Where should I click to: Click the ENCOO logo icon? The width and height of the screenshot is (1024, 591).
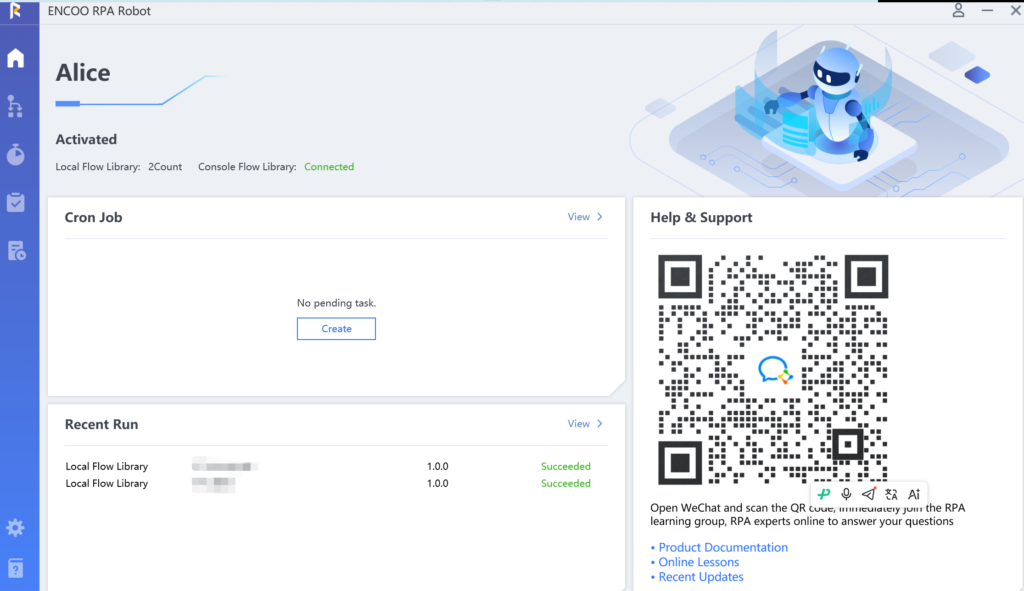pos(16,11)
